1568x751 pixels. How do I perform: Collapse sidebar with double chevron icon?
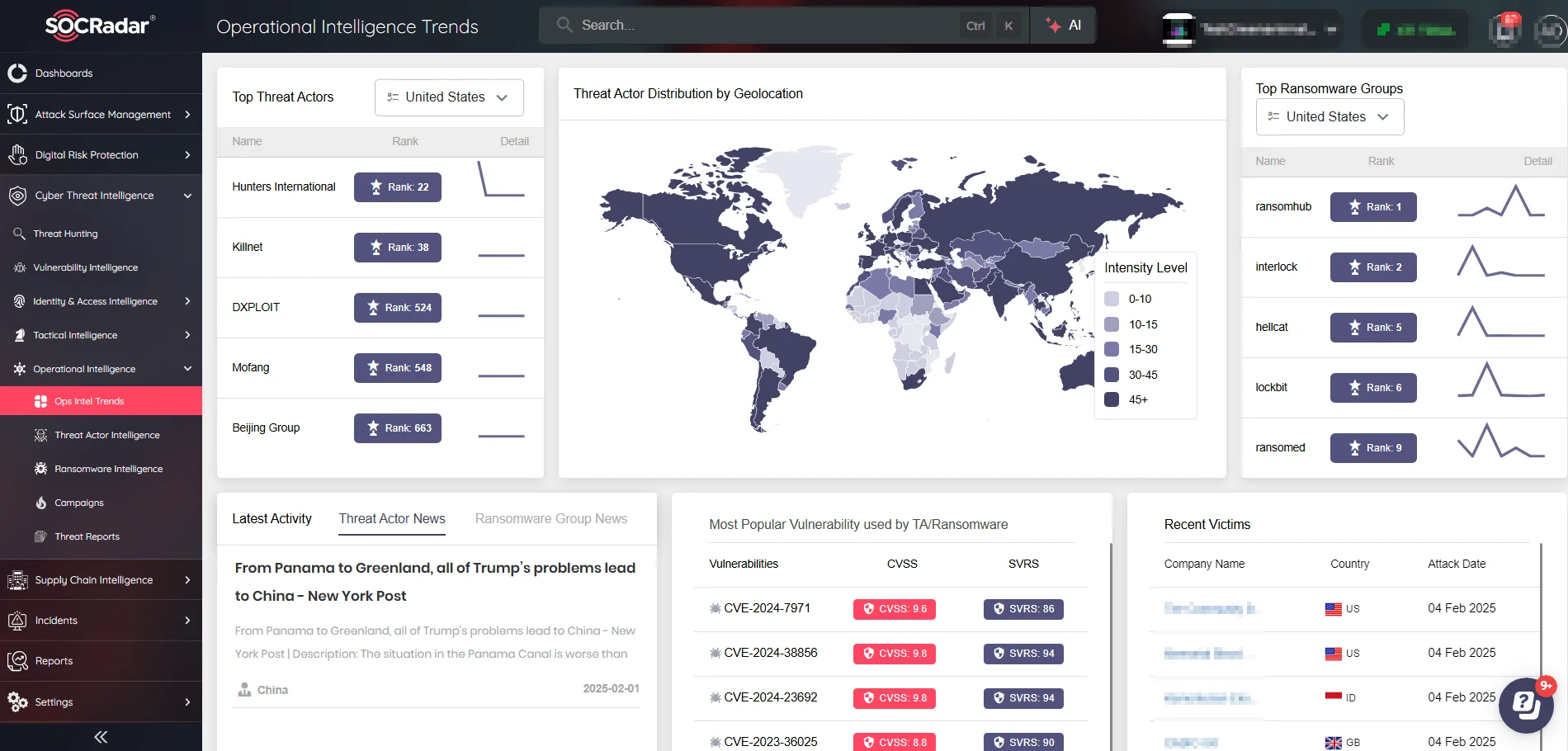pos(101,737)
